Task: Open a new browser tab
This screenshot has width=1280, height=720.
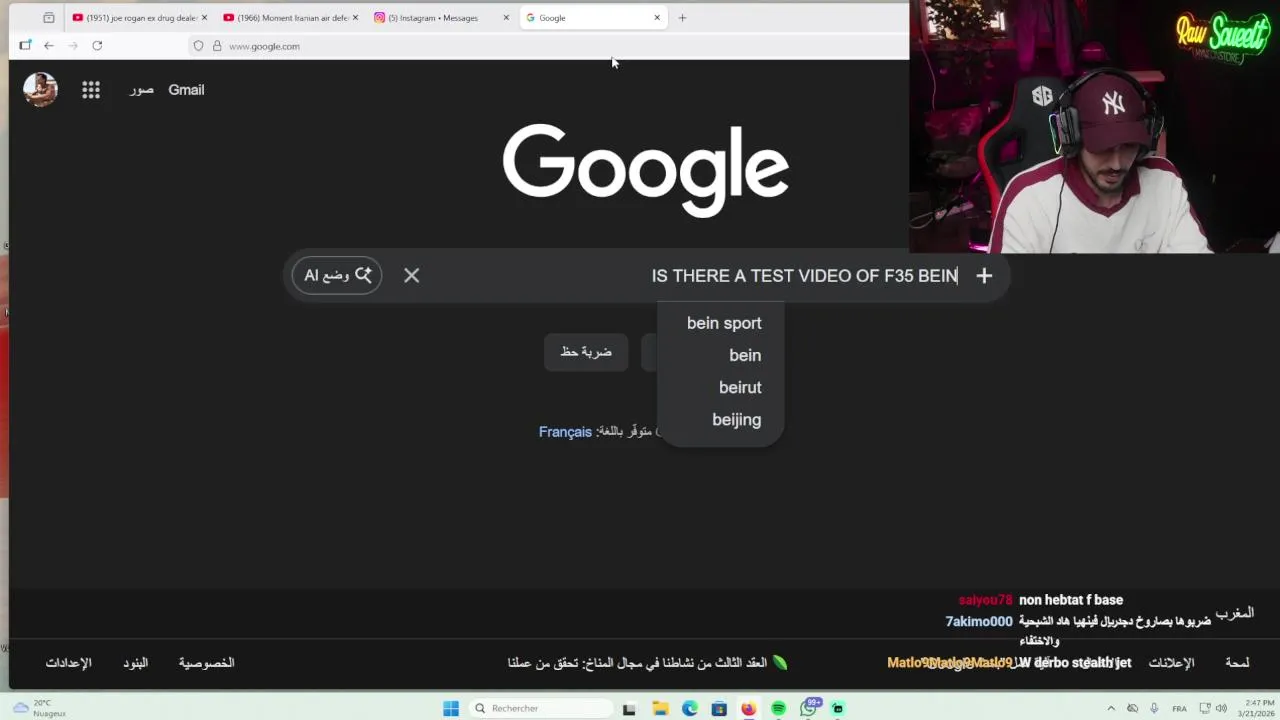Action: coord(682,17)
